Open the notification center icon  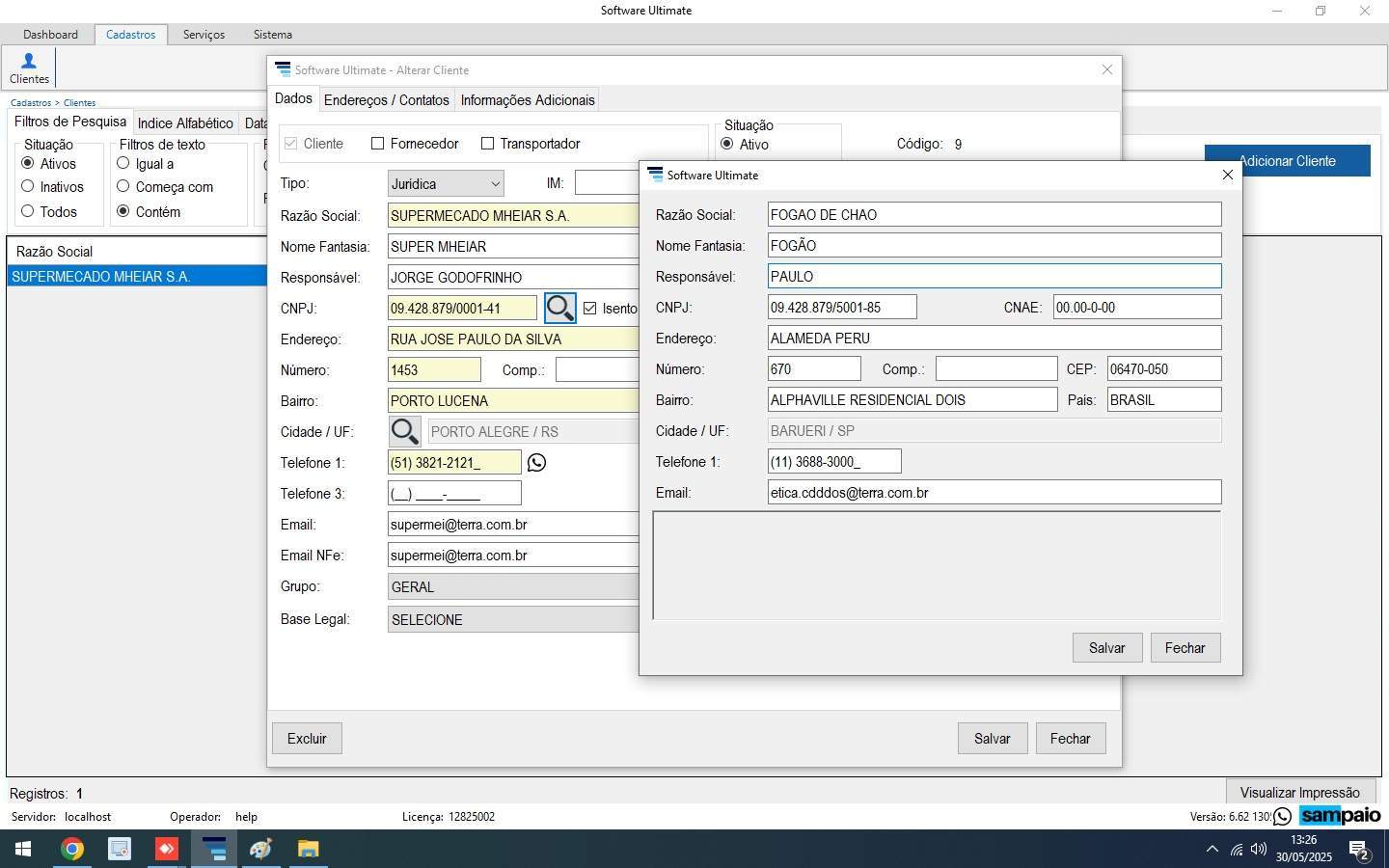point(1359,850)
